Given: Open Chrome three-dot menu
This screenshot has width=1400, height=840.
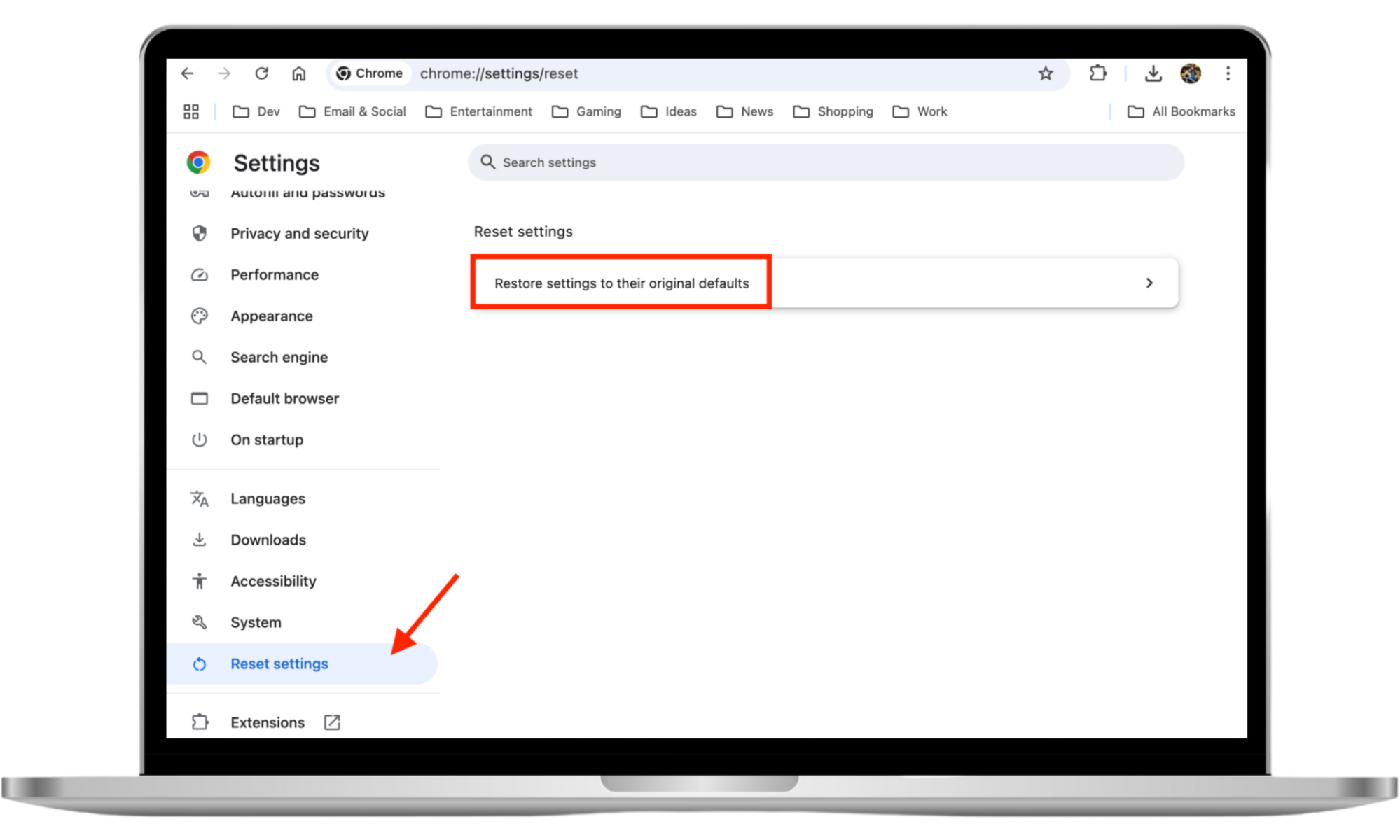Looking at the screenshot, I should 1227,73.
